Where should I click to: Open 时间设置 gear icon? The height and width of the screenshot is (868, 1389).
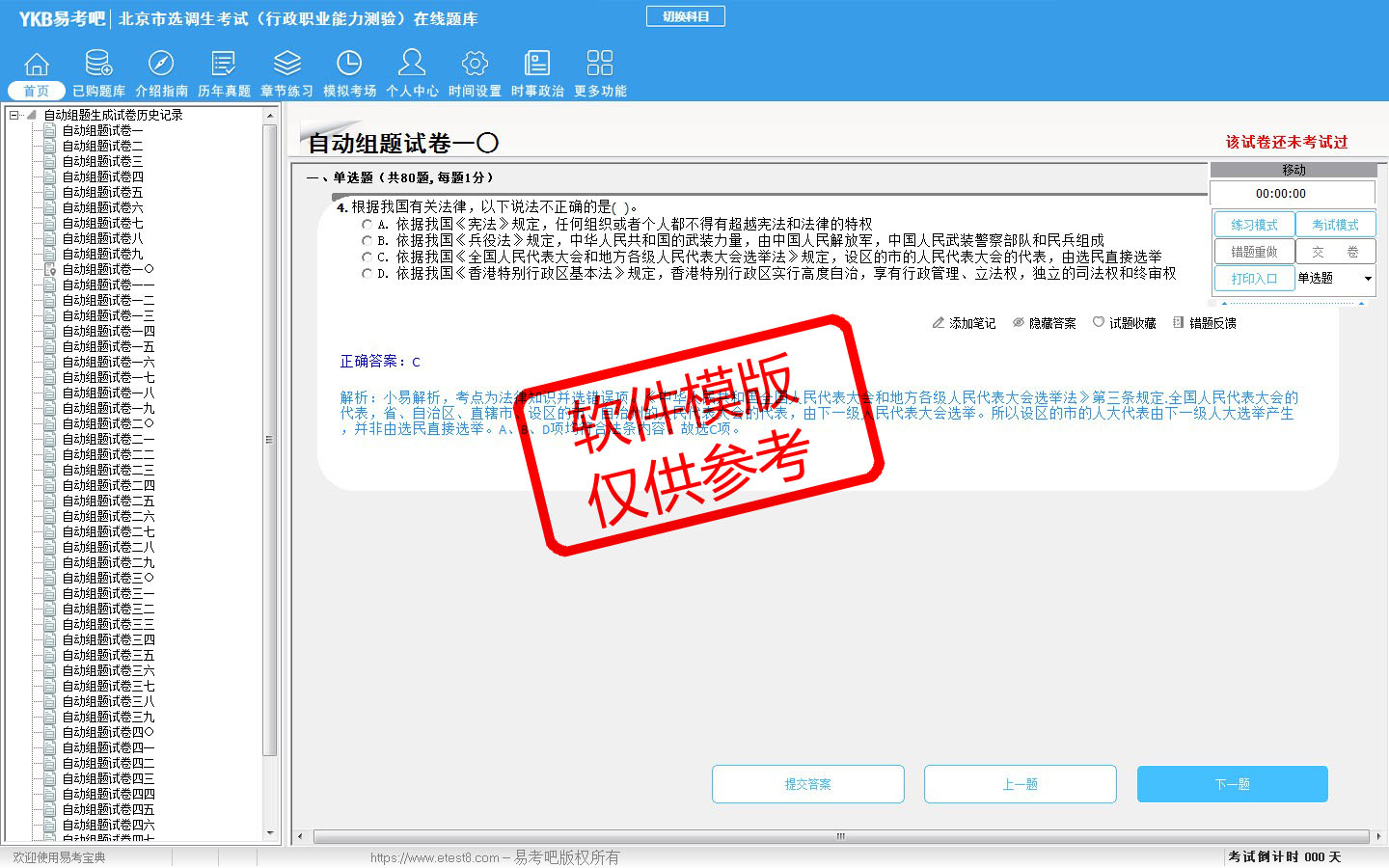tap(475, 65)
